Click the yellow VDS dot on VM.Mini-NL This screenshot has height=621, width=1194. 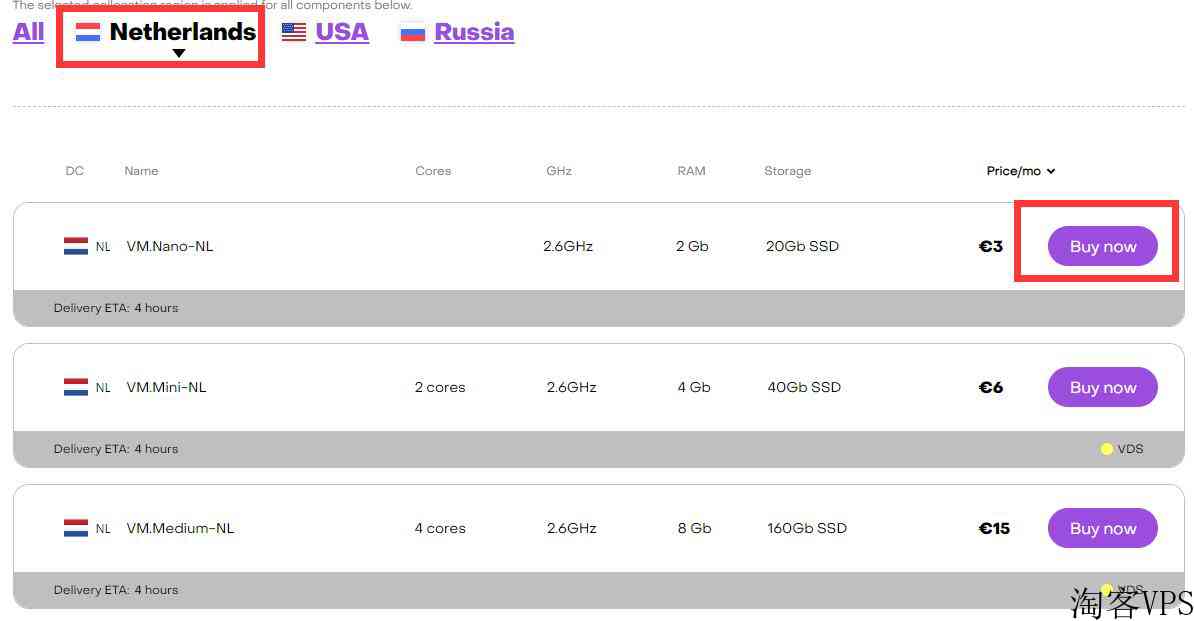click(x=1107, y=449)
